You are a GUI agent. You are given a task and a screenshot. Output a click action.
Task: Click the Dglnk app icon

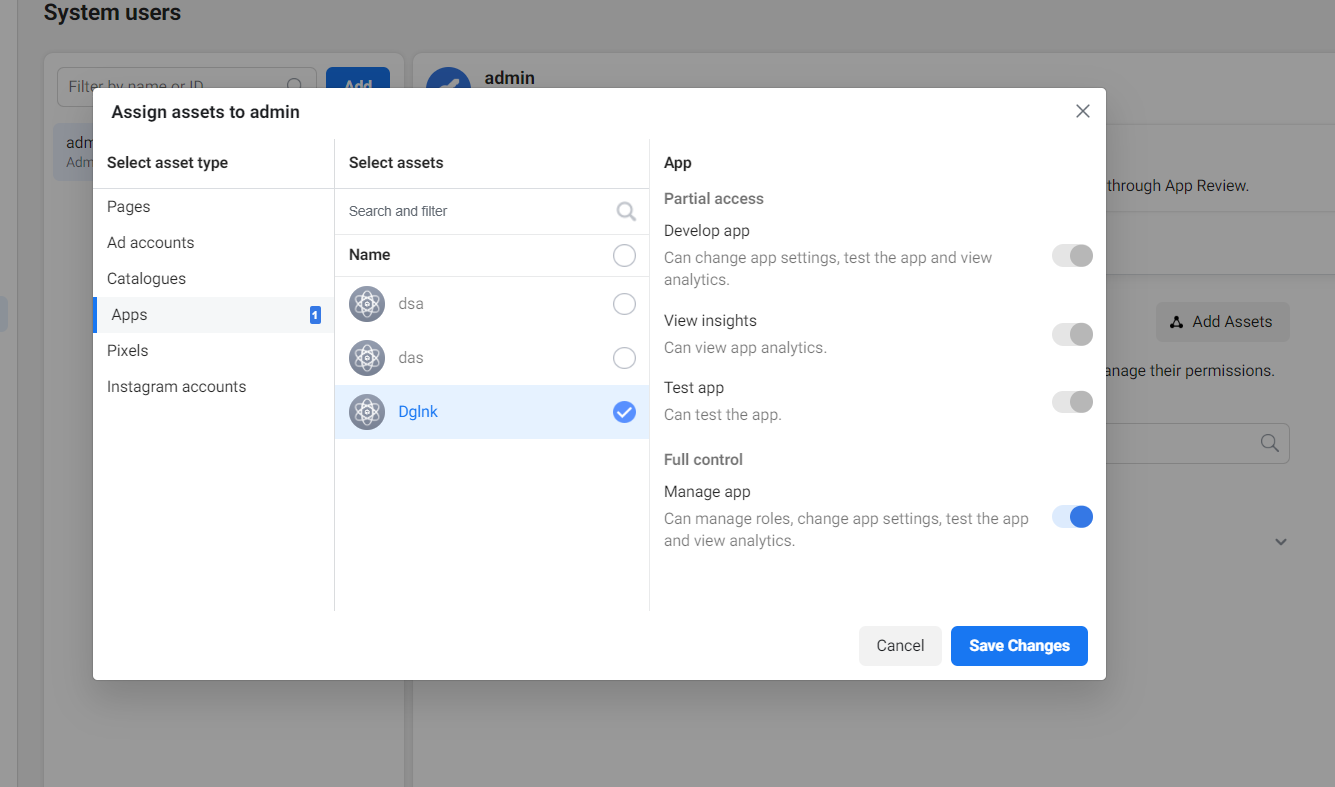367,412
